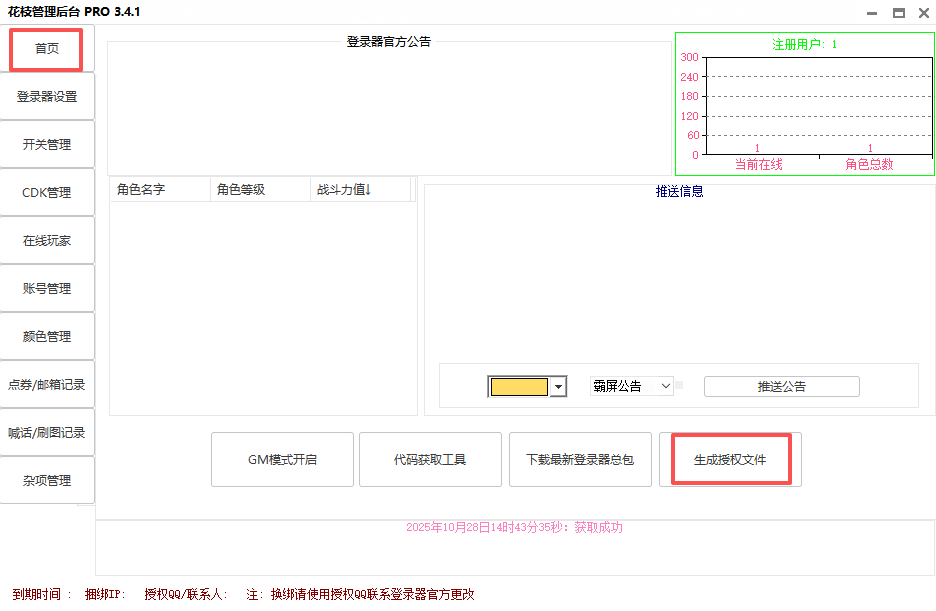Click 生成授权文件 button
936x611 pixels.
(730, 460)
